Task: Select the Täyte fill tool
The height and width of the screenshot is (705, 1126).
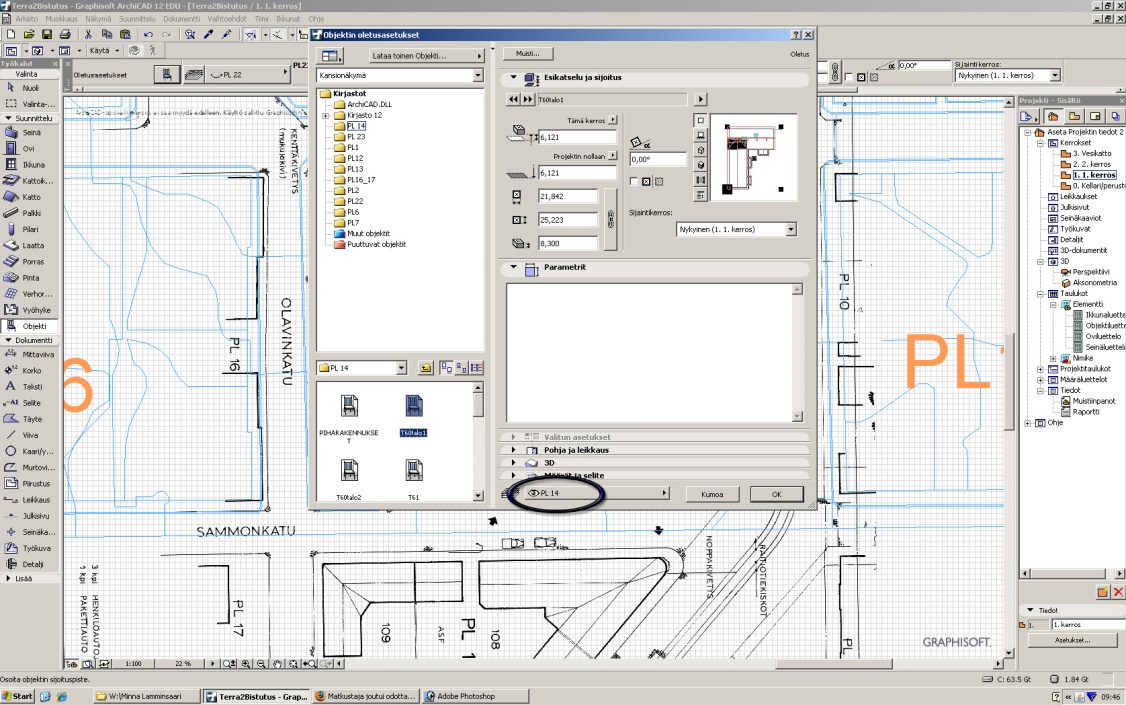Action: point(29,419)
